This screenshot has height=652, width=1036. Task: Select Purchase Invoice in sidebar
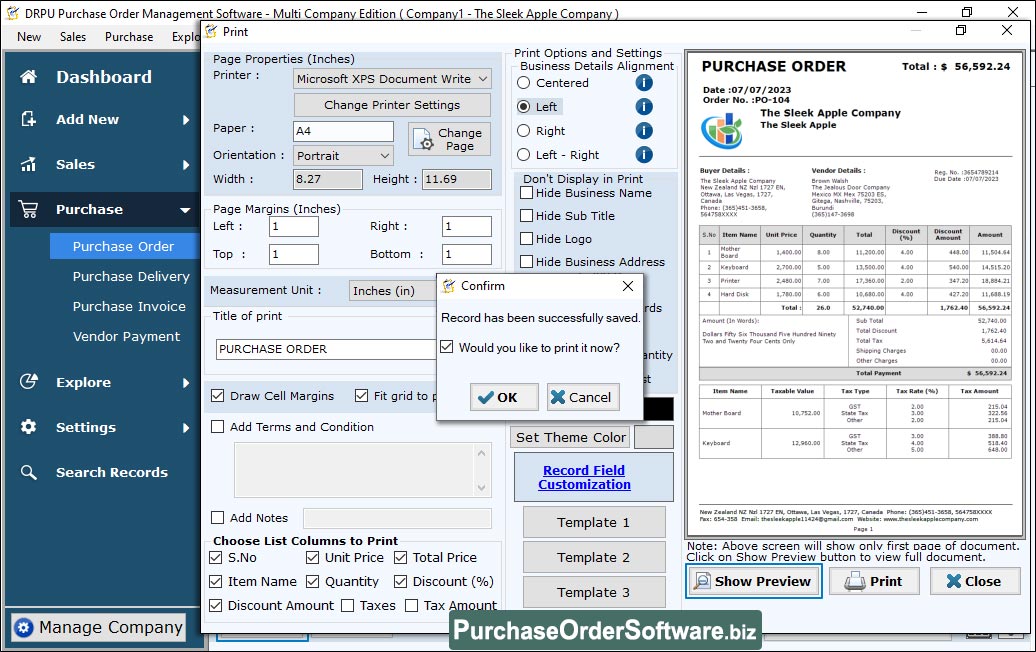click(129, 307)
